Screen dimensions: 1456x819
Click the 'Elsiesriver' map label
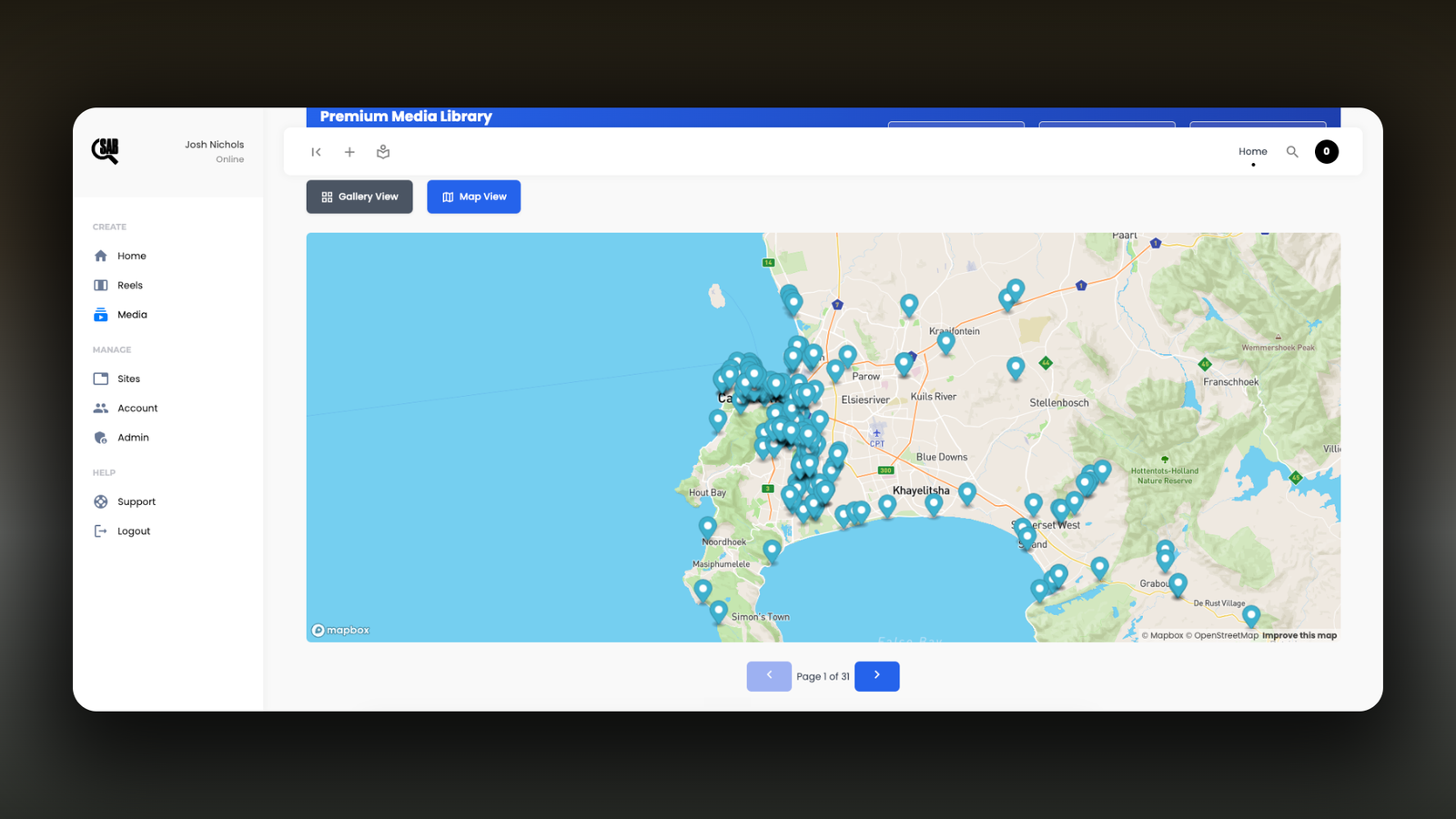click(x=865, y=399)
